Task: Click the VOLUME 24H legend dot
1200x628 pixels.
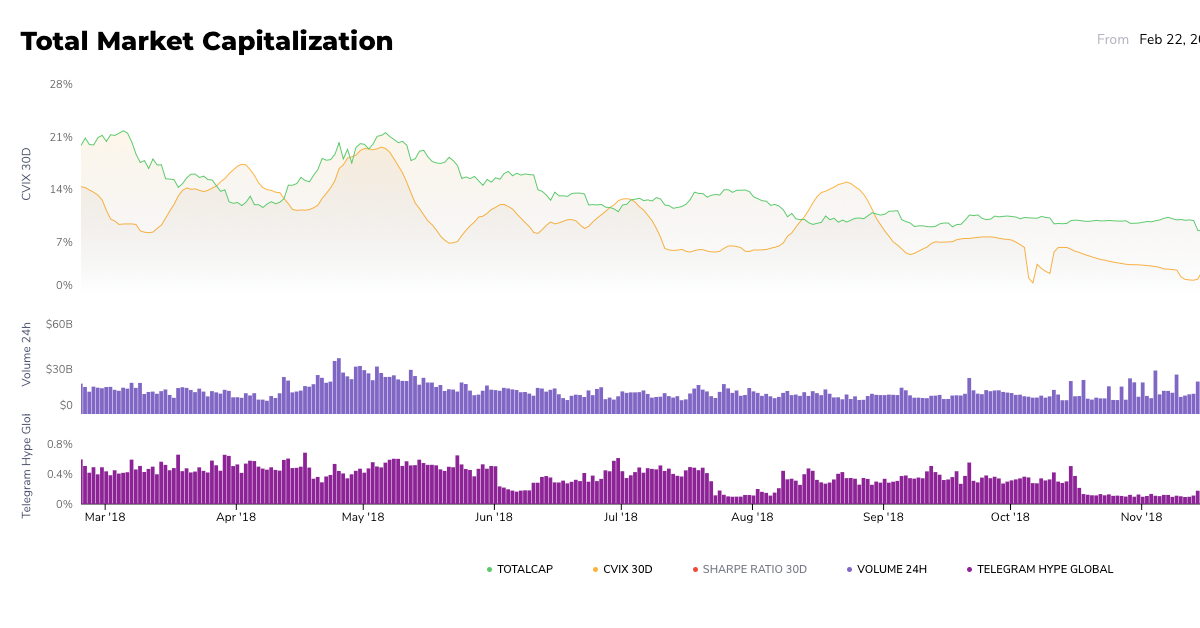Action: pos(849,570)
